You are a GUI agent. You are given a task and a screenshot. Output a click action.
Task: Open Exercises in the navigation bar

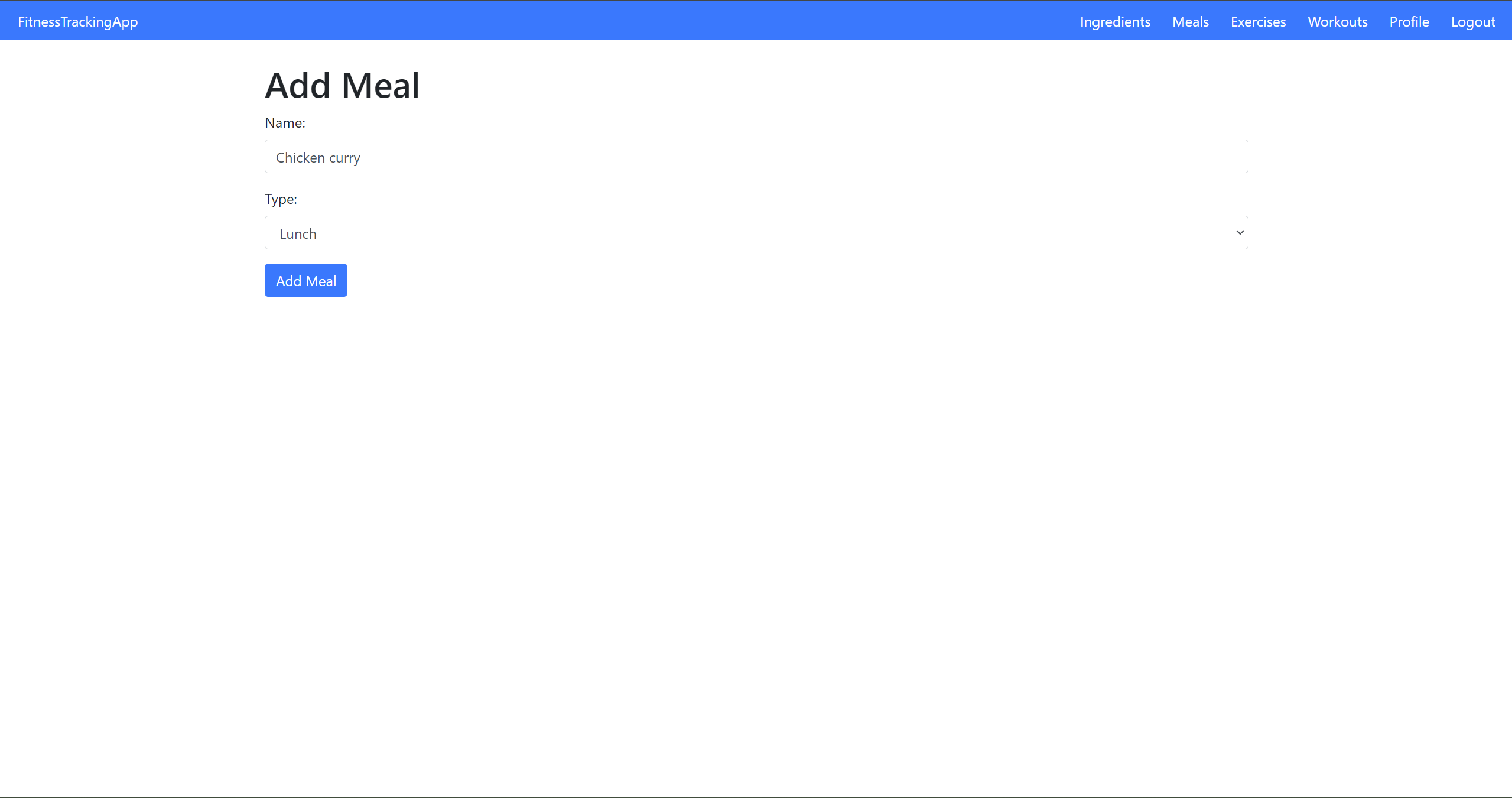tap(1258, 22)
